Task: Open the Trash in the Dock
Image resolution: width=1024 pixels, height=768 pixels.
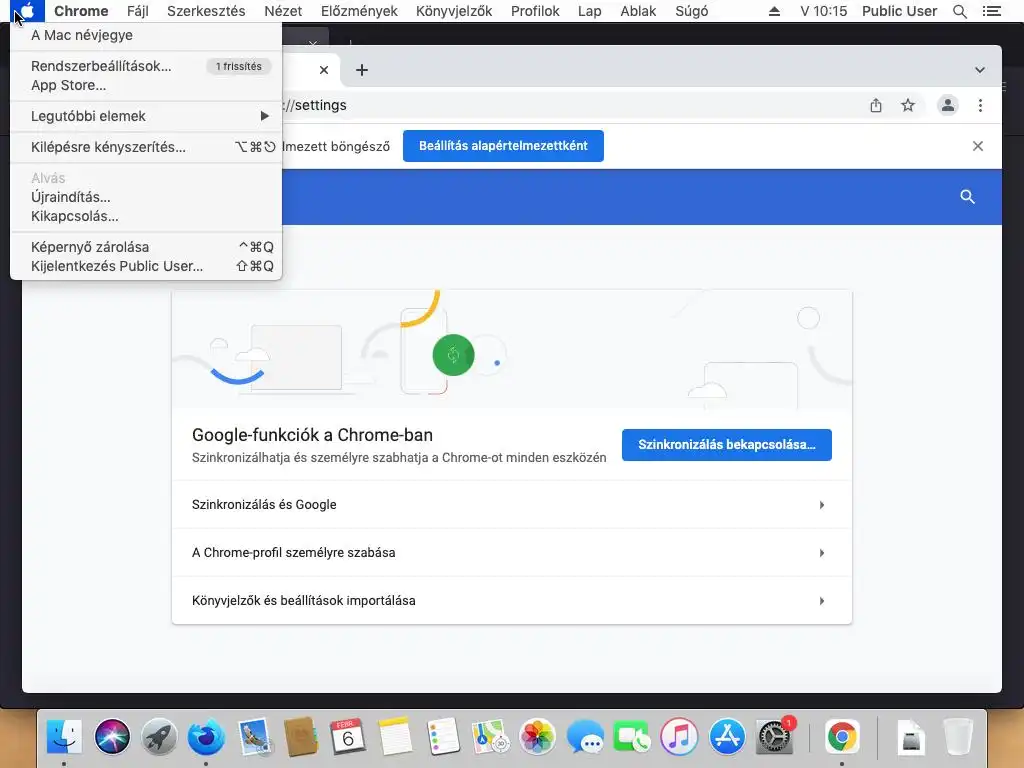Action: [958, 737]
